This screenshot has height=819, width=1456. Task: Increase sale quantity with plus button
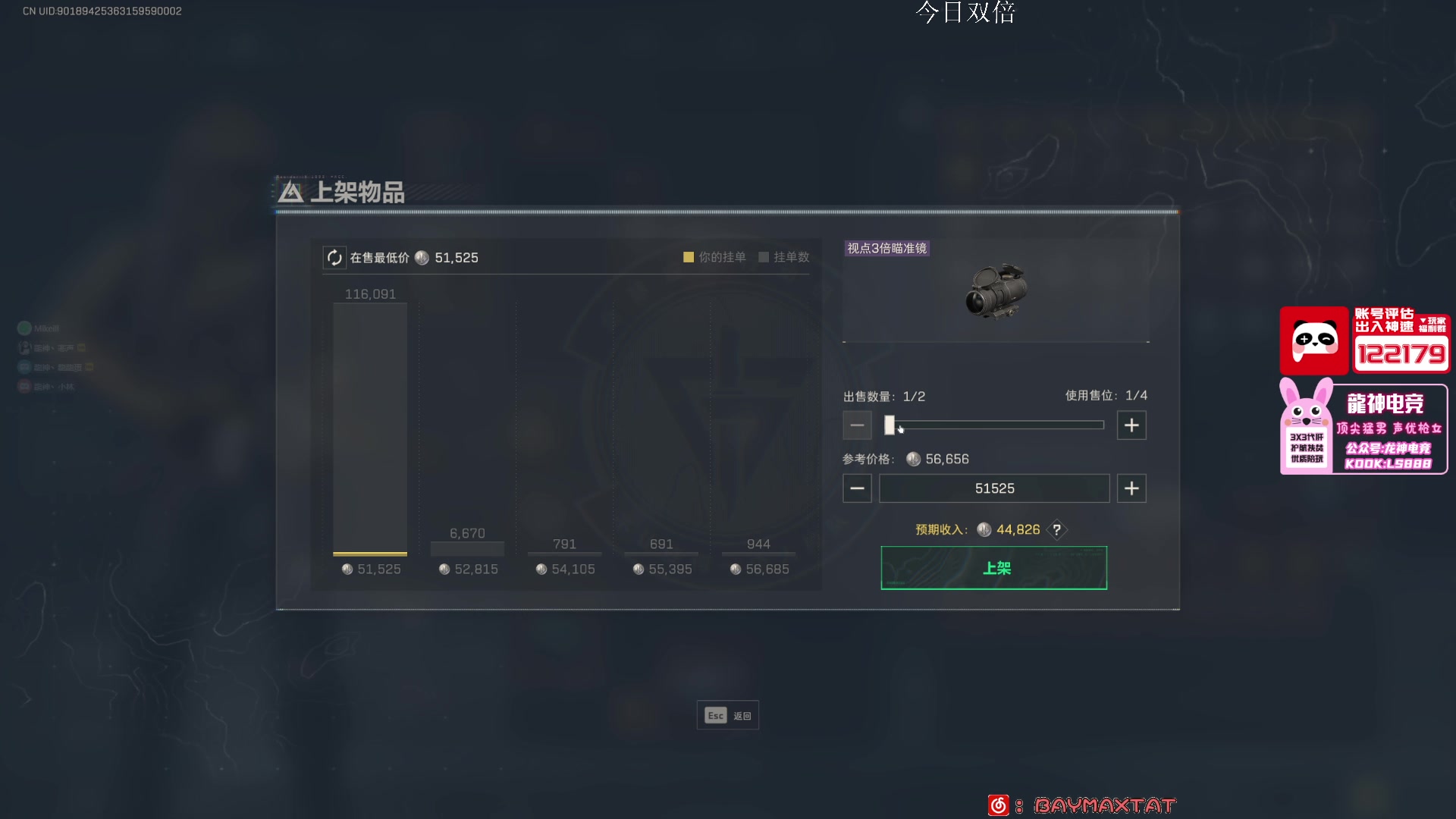1131,425
